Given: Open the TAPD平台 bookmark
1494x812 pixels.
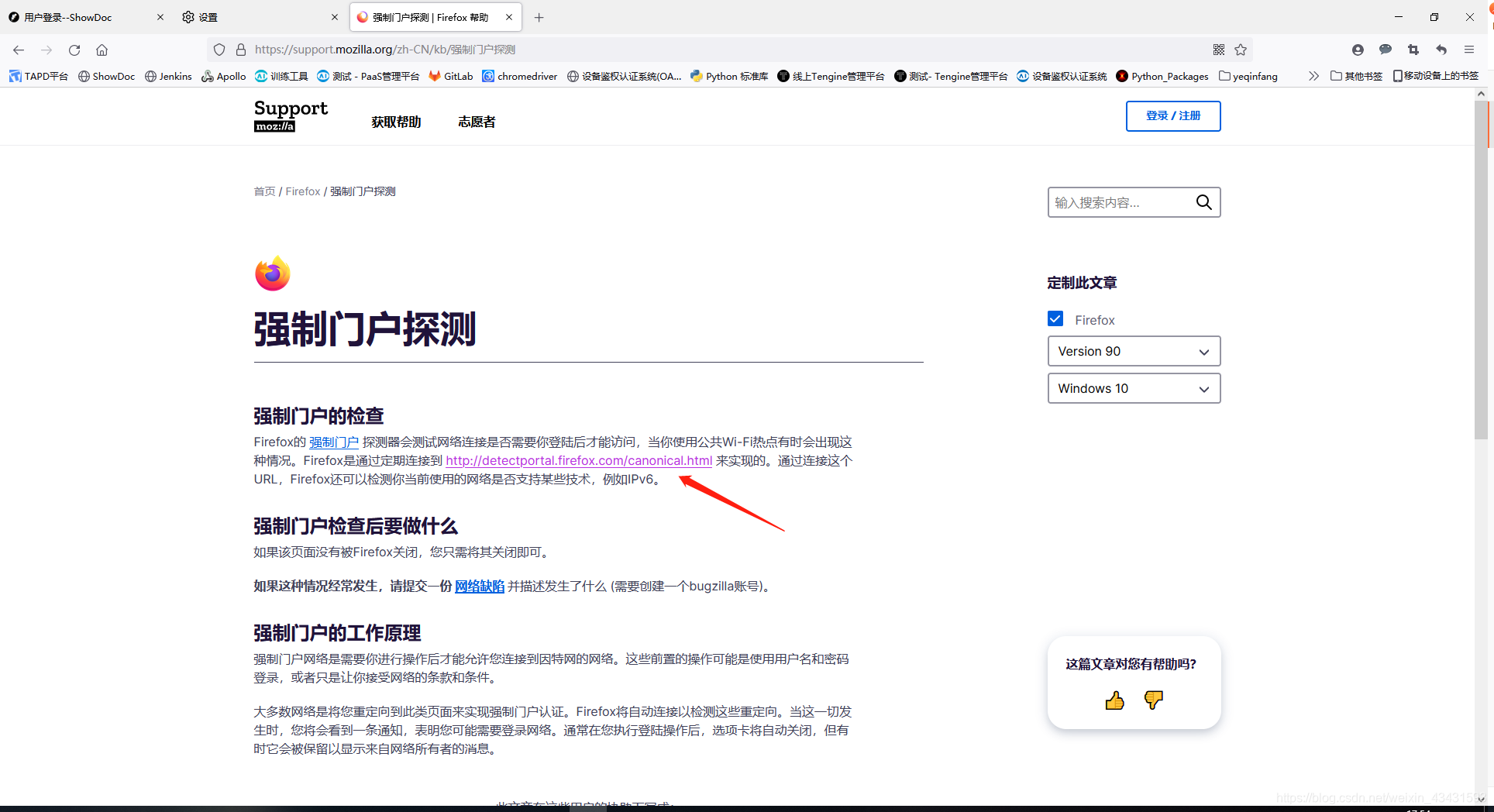Looking at the screenshot, I should pos(39,76).
